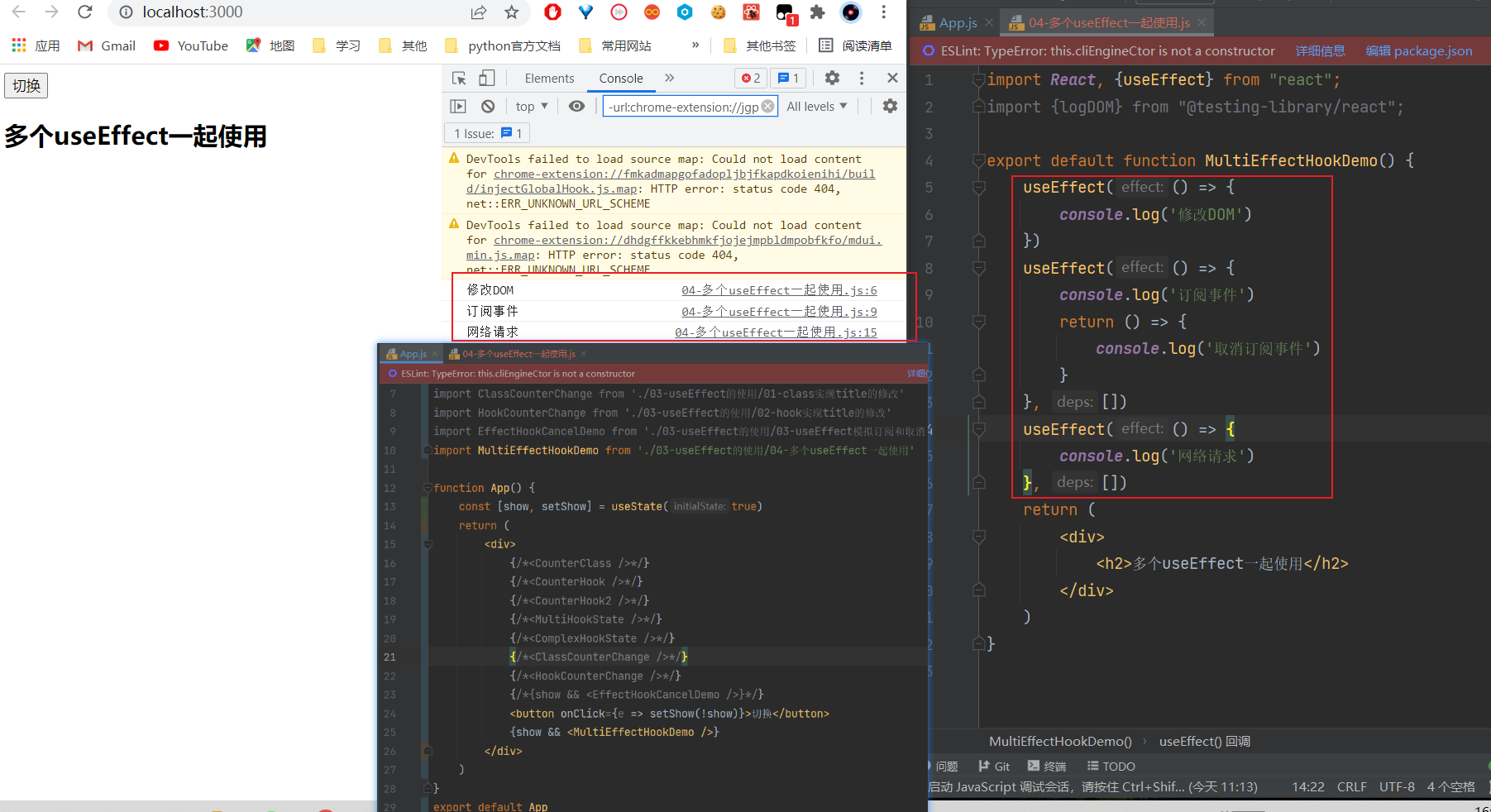Click the inspect element picker icon

459,78
